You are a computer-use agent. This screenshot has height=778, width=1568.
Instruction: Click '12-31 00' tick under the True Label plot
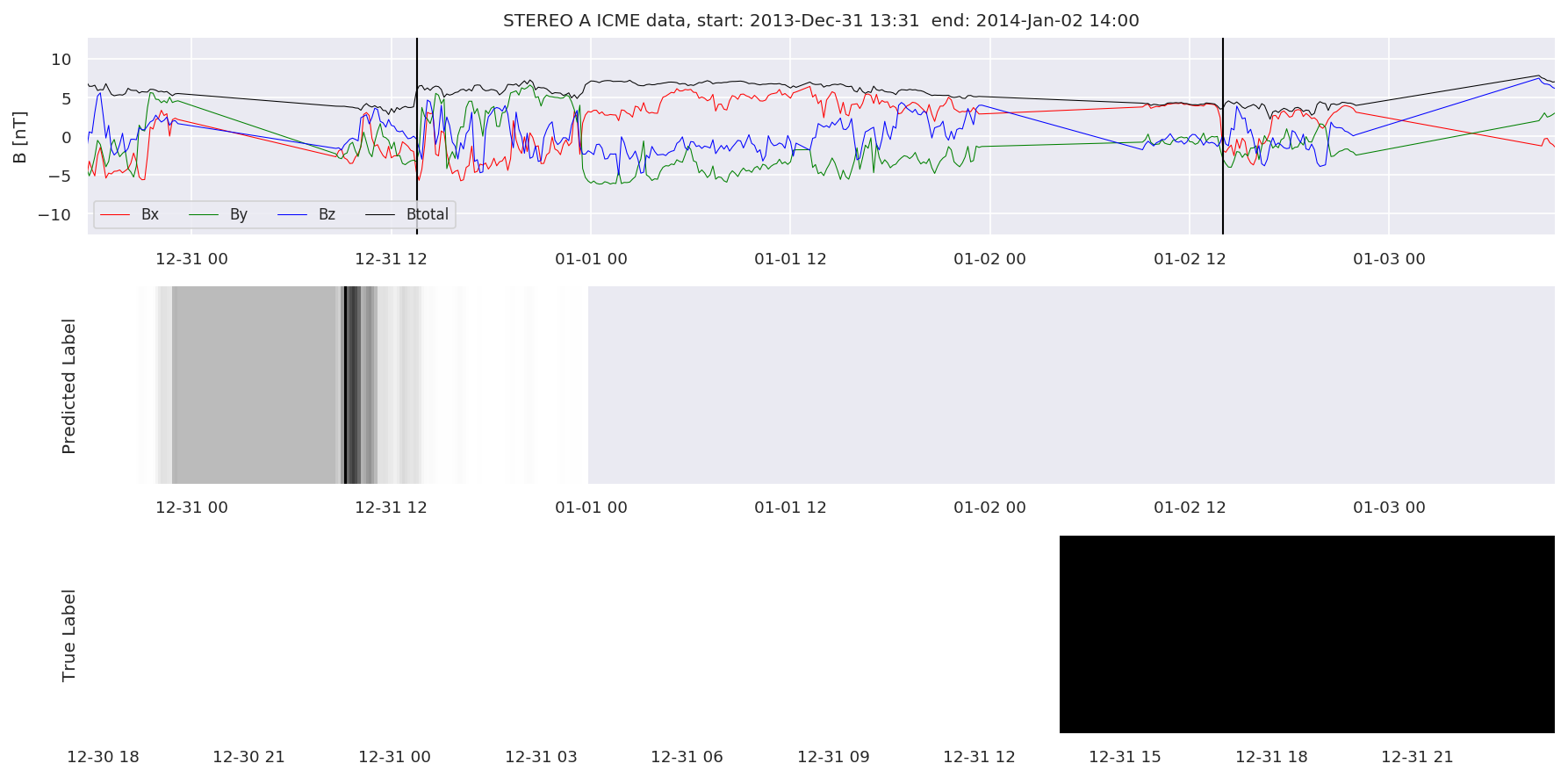tap(394, 757)
